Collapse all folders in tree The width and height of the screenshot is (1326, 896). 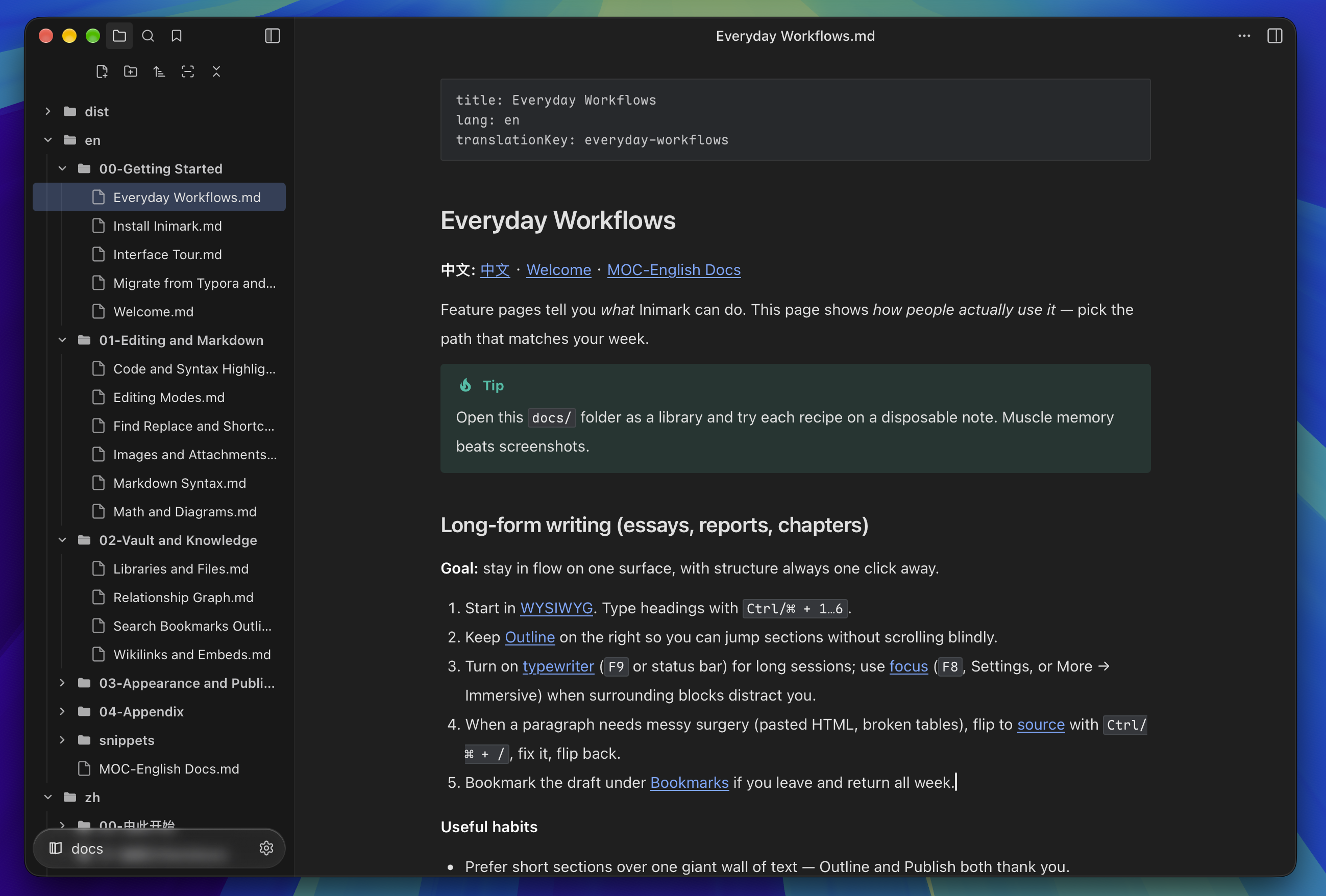point(216,71)
